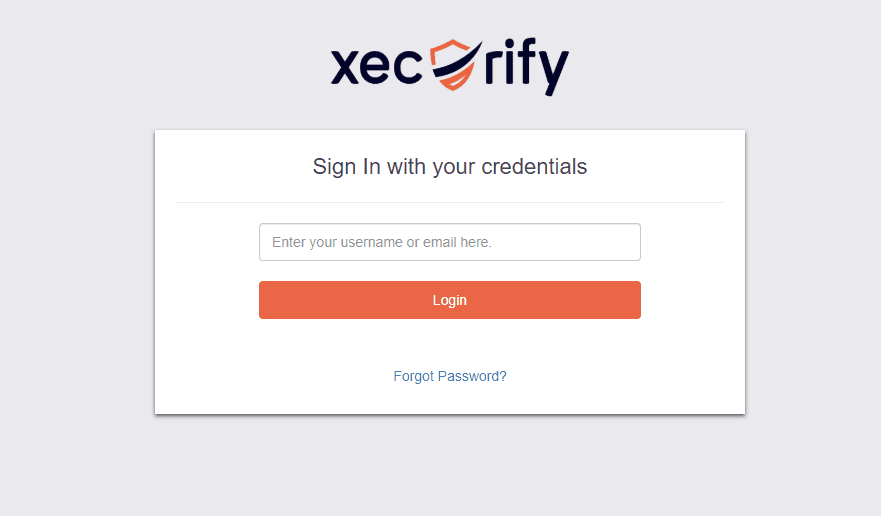Click the "rify" letters of the logo

526,66
